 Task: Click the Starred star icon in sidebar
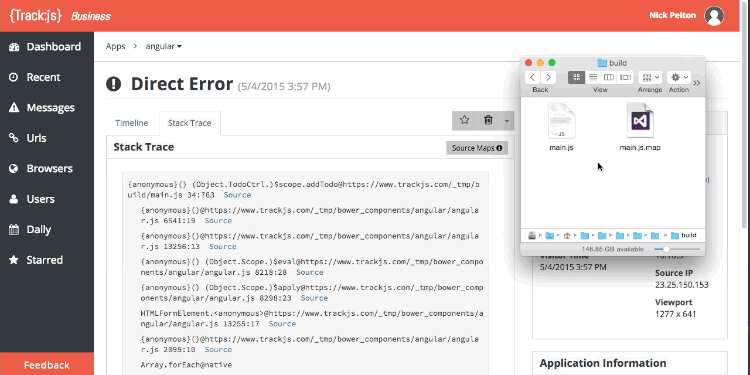(x=14, y=260)
